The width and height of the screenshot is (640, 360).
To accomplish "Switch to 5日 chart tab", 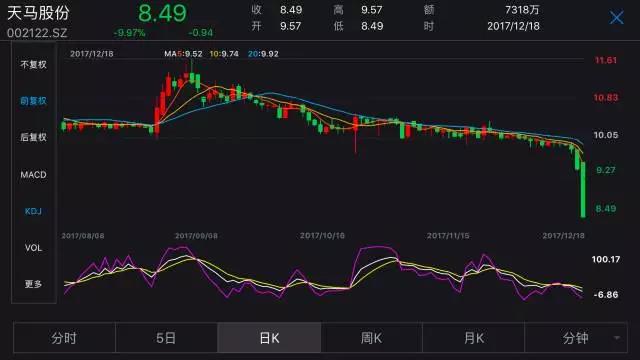I will [x=166, y=338].
